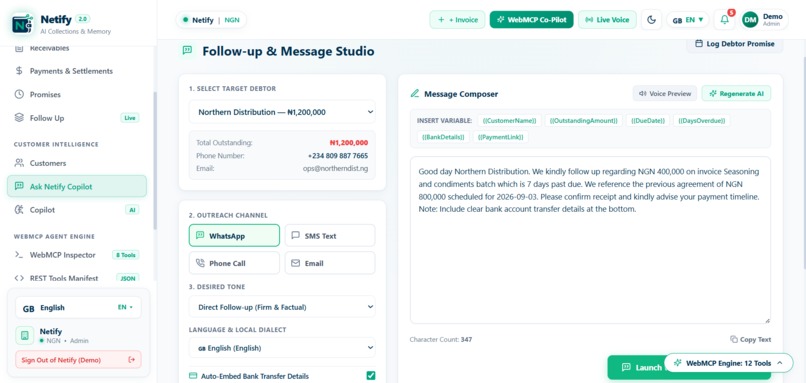Open WebMCP Co-Pilot button
The image size is (806, 383).
[531, 20]
